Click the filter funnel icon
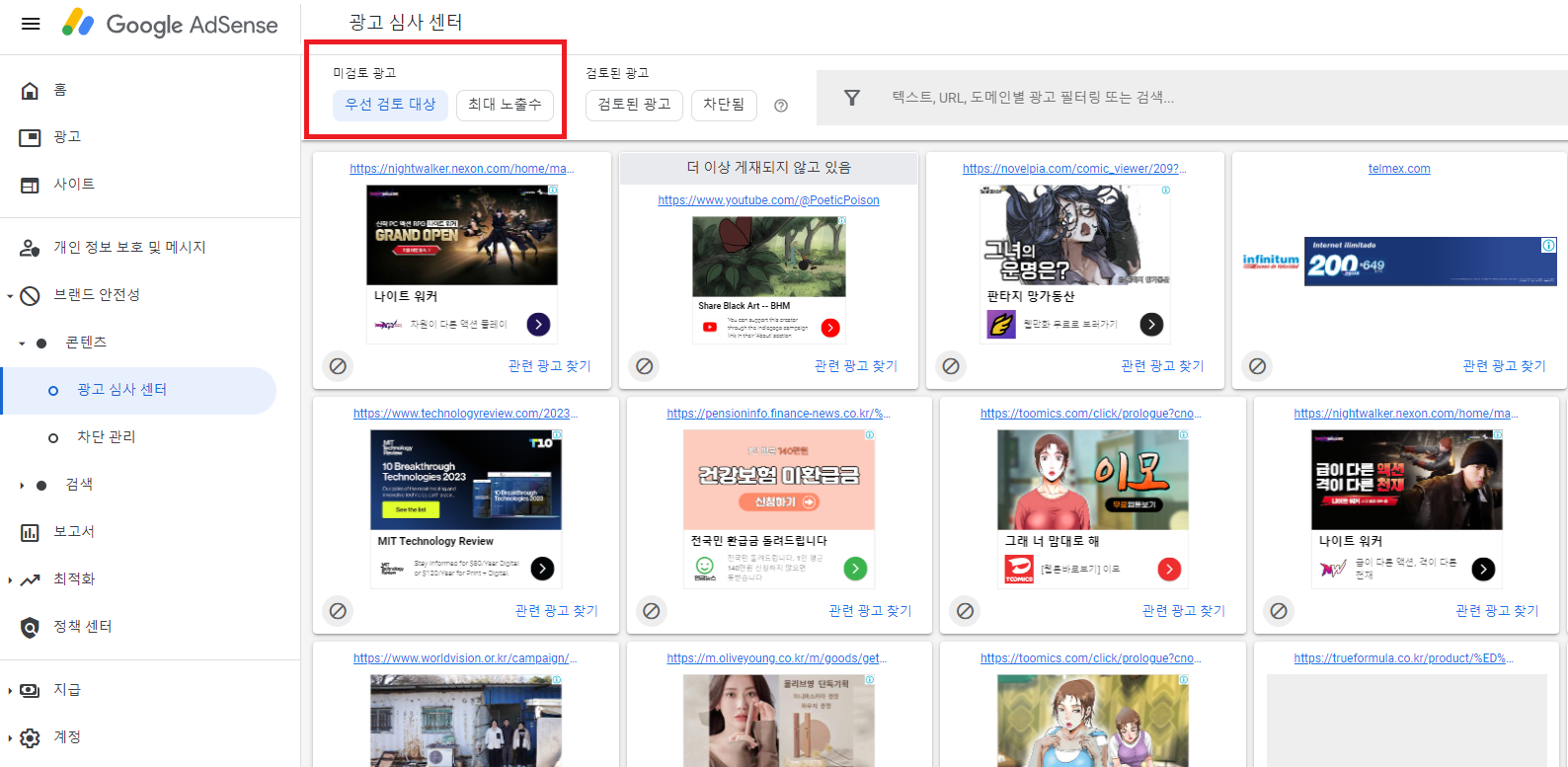This screenshot has height=767, width=1568. pos(852,98)
